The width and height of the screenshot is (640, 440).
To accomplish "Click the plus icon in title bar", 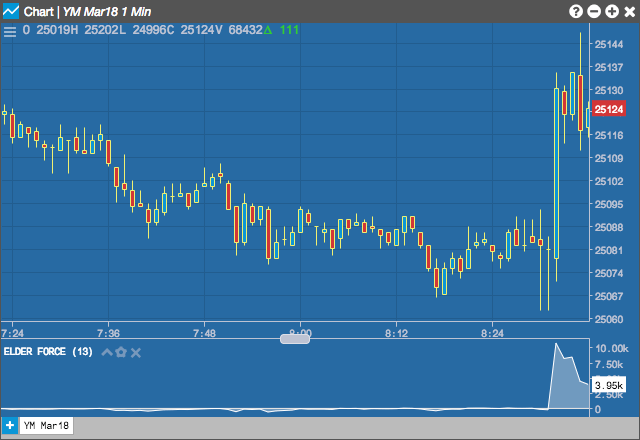I will [x=611, y=11].
